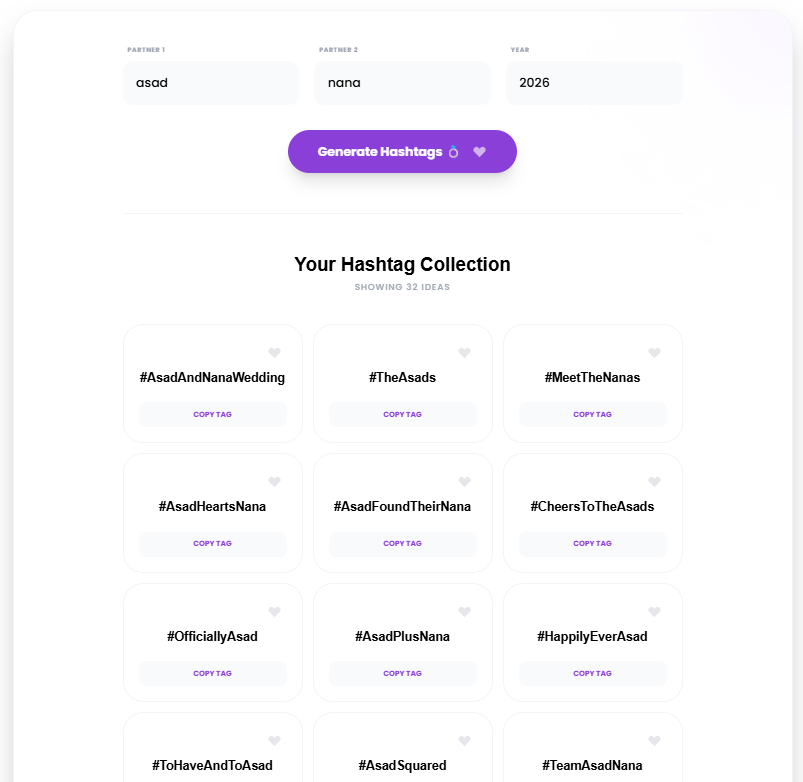This screenshot has height=782, width=803.
Task: Favorite the #AsadAndNanaWedding hashtag heart
Action: coord(275,352)
